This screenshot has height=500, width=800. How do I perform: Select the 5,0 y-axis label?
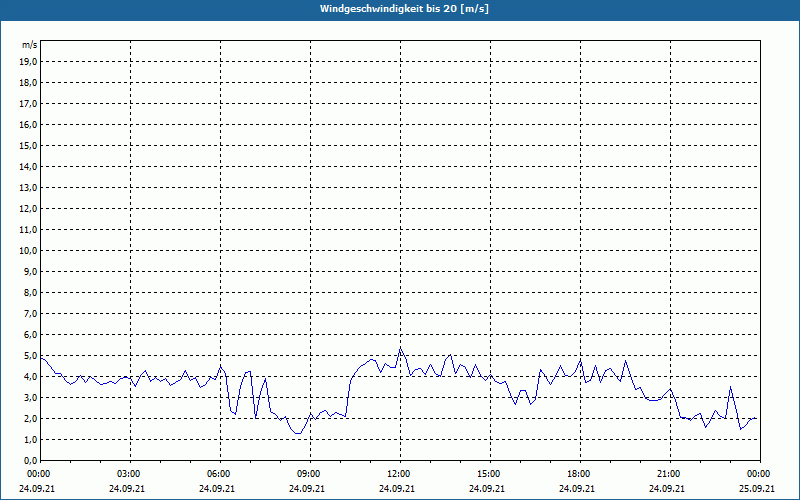pyautogui.click(x=31, y=356)
